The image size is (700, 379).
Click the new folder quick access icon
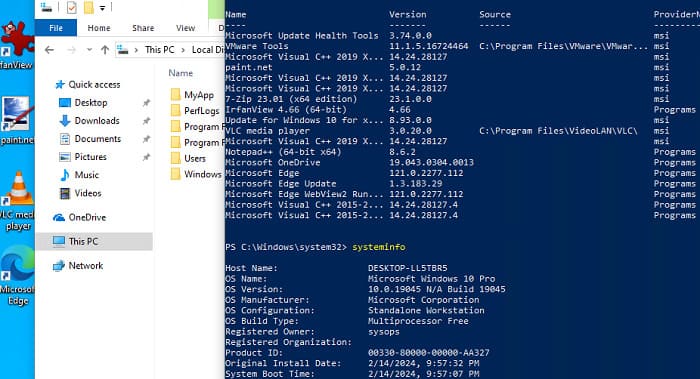tap(88, 8)
